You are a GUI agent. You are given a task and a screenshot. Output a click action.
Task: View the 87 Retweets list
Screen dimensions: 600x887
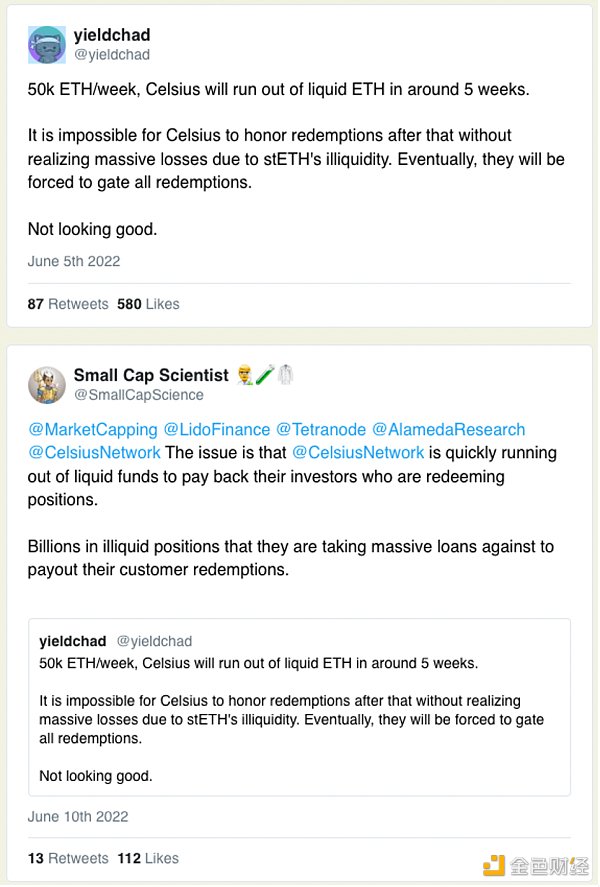tap(68, 304)
